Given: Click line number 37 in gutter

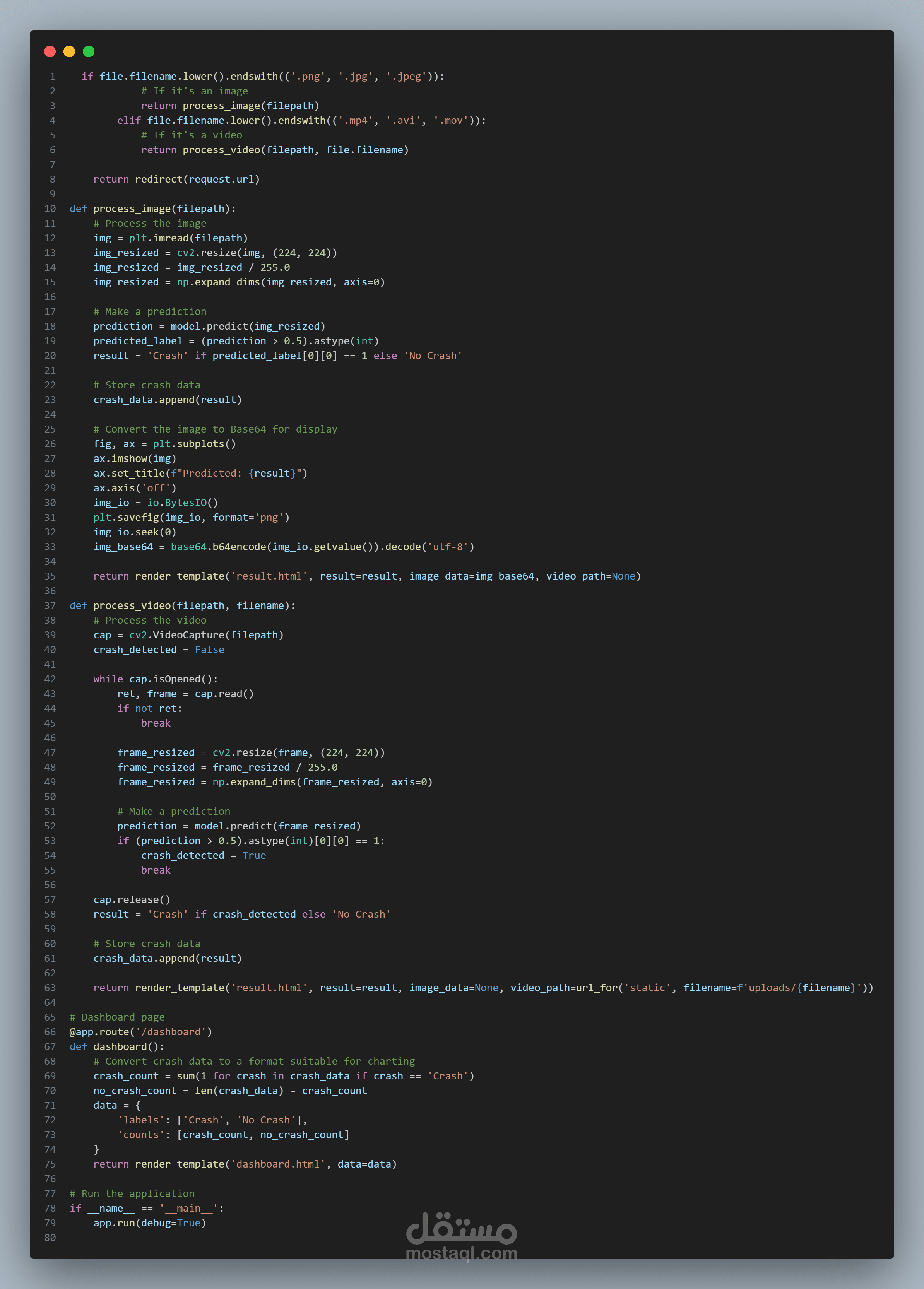Looking at the screenshot, I should (50, 605).
